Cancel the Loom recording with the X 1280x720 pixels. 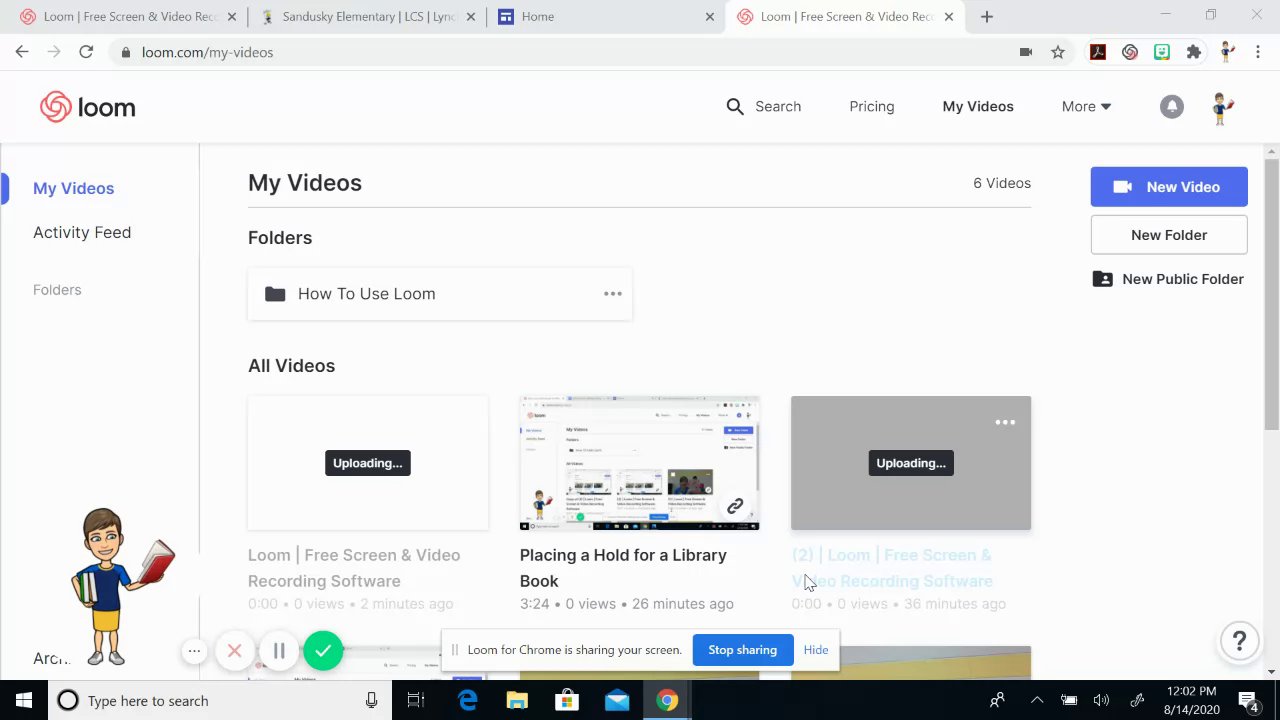pos(234,651)
